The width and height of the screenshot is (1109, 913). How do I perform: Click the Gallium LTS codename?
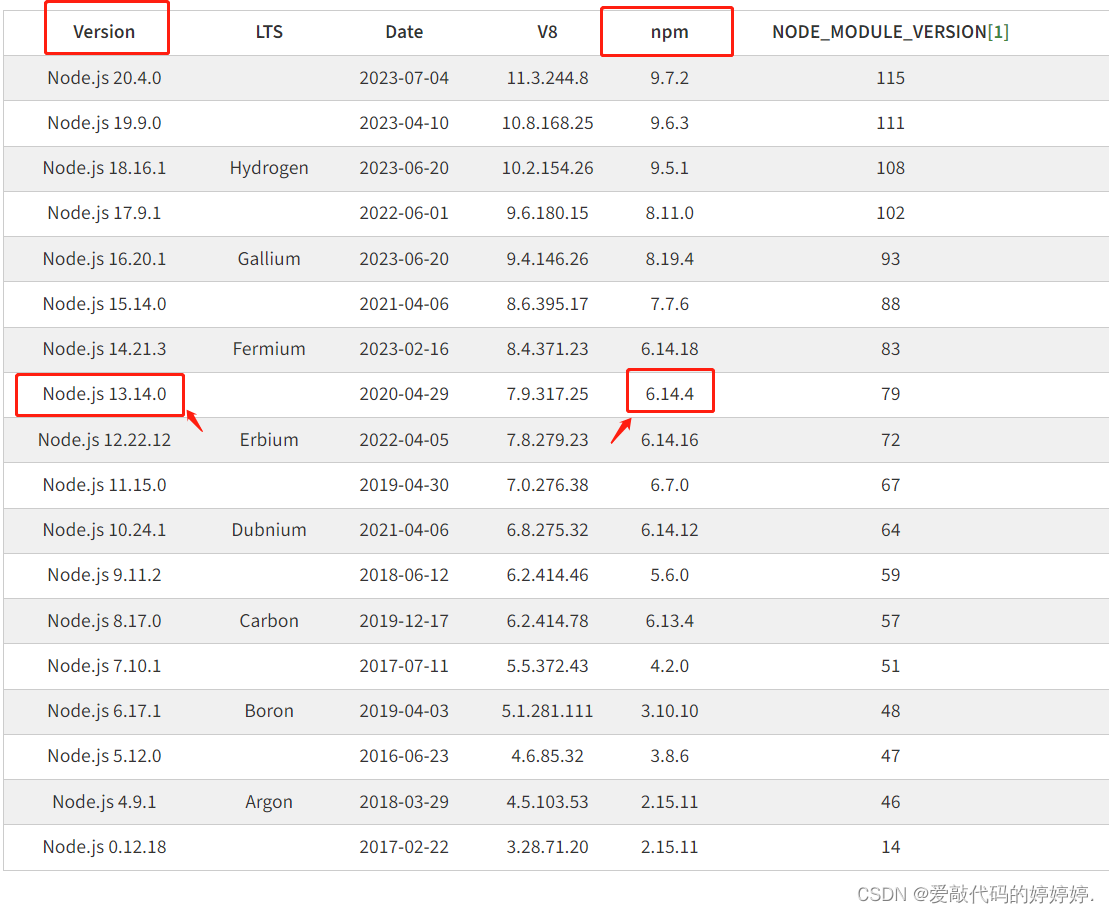[269, 259]
